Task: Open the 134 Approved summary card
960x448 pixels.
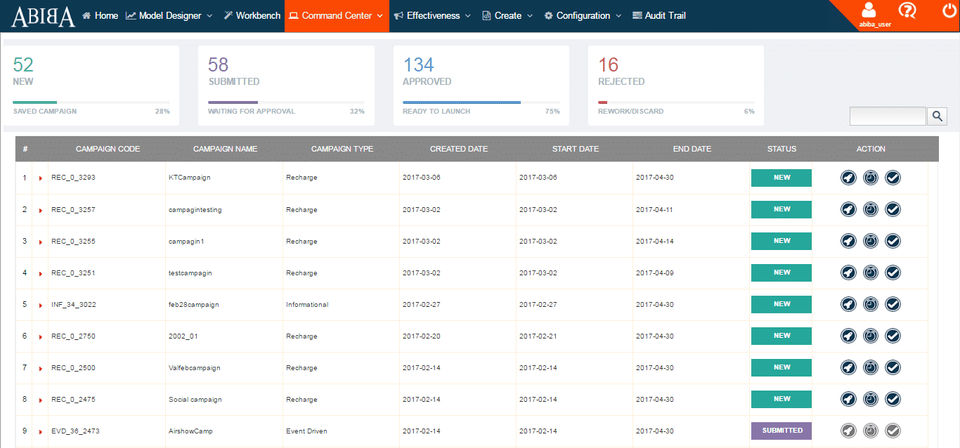Action: click(481, 86)
